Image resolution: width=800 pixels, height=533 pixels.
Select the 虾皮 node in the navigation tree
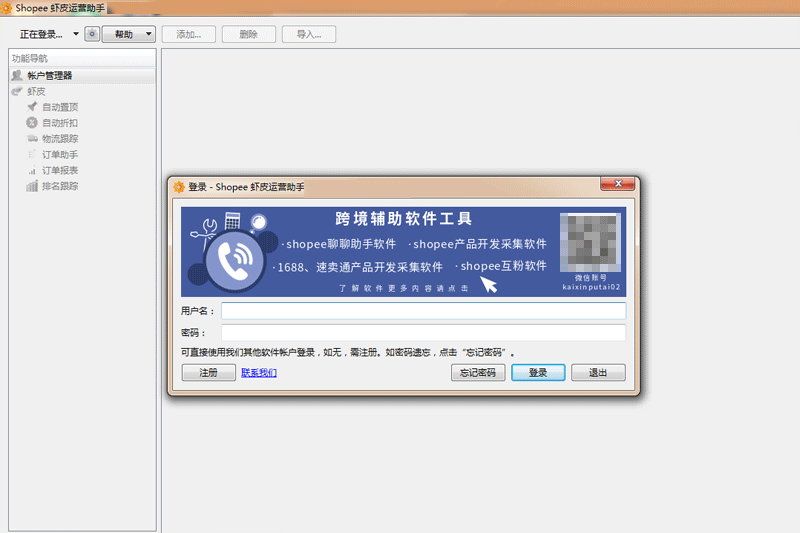tap(36, 91)
